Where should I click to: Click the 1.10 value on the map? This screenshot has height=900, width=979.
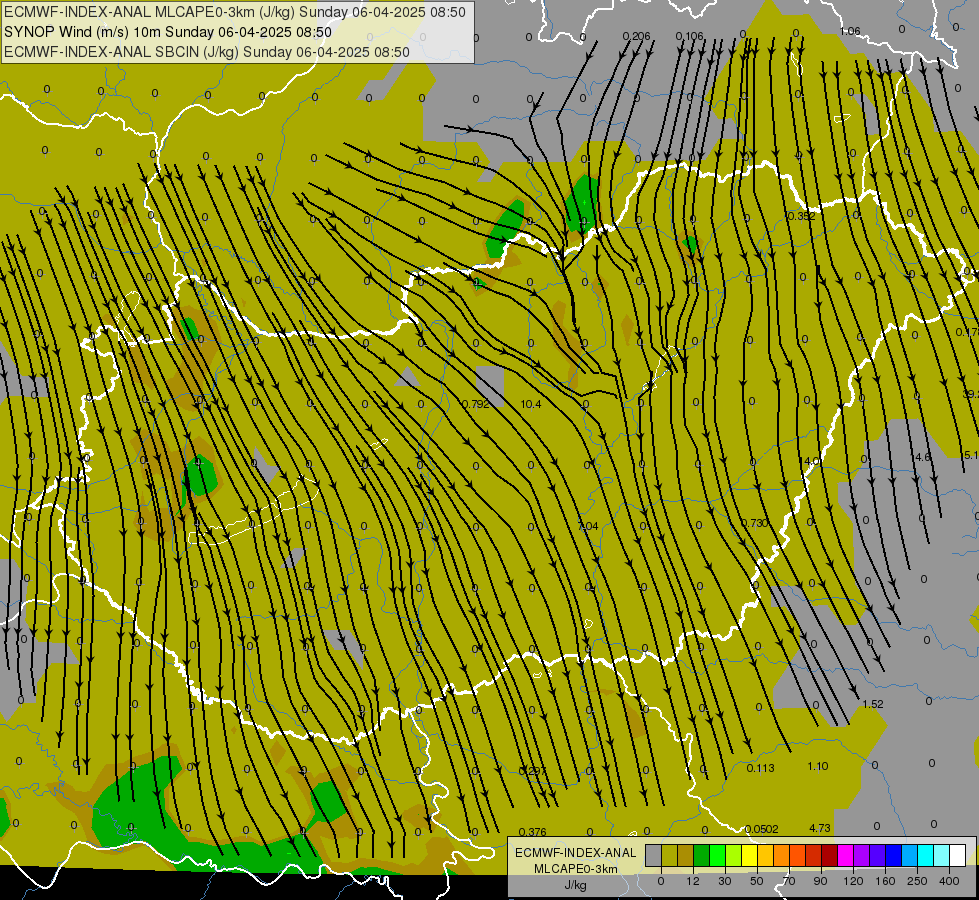(x=818, y=766)
